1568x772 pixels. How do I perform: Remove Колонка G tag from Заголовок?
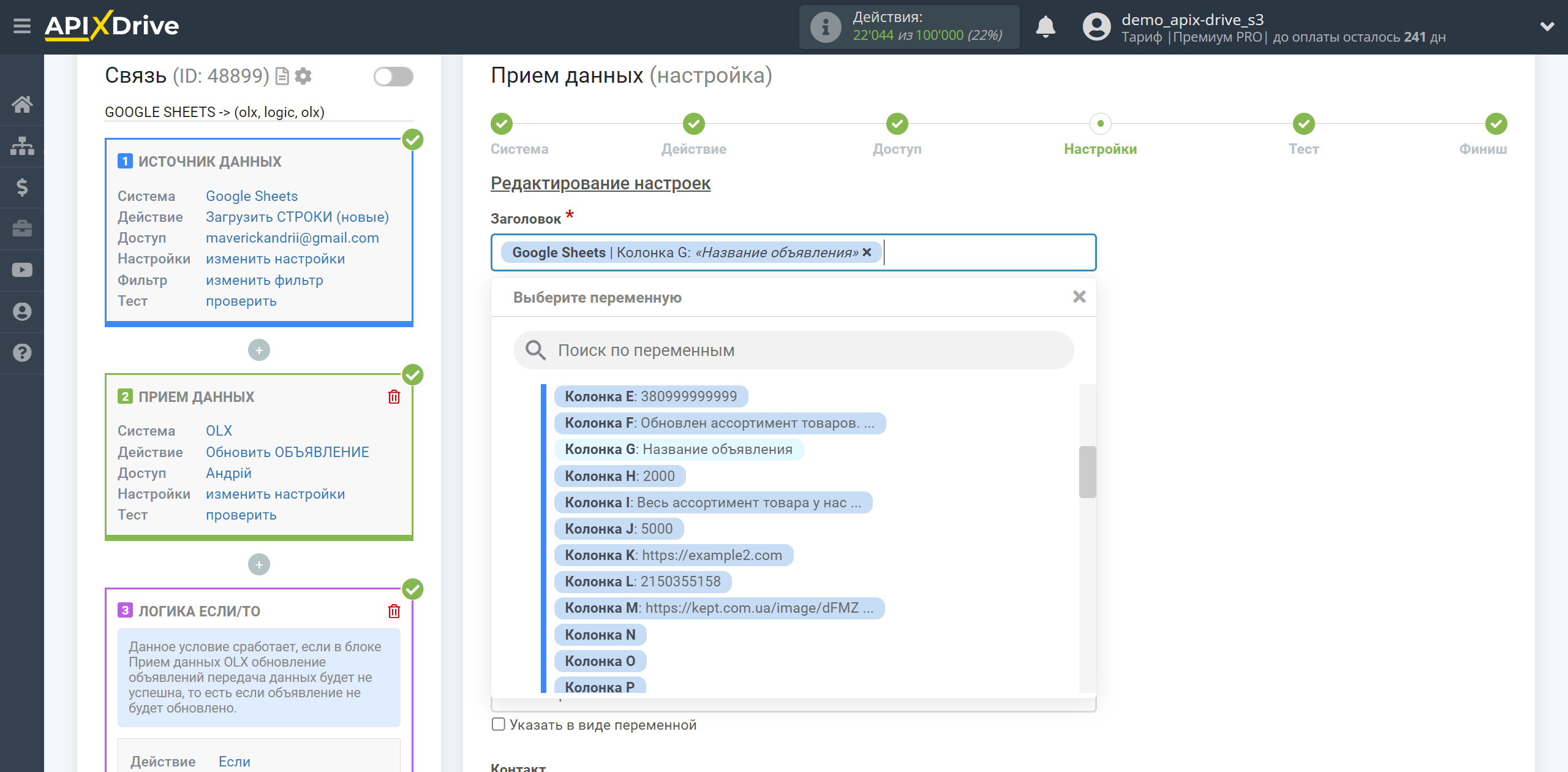coord(867,252)
